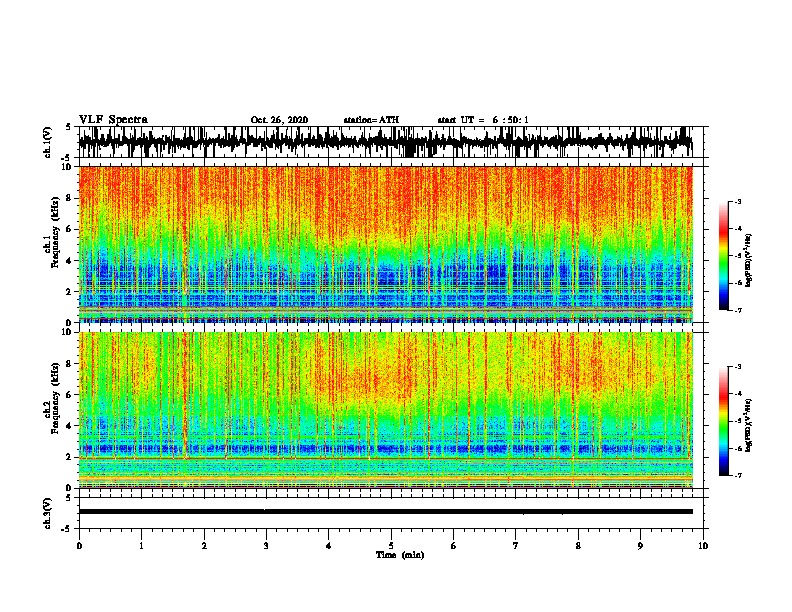Viewport: 792px width, 612px height.
Task: Click the ch.3 flat black voltage trace
Action: (385, 512)
